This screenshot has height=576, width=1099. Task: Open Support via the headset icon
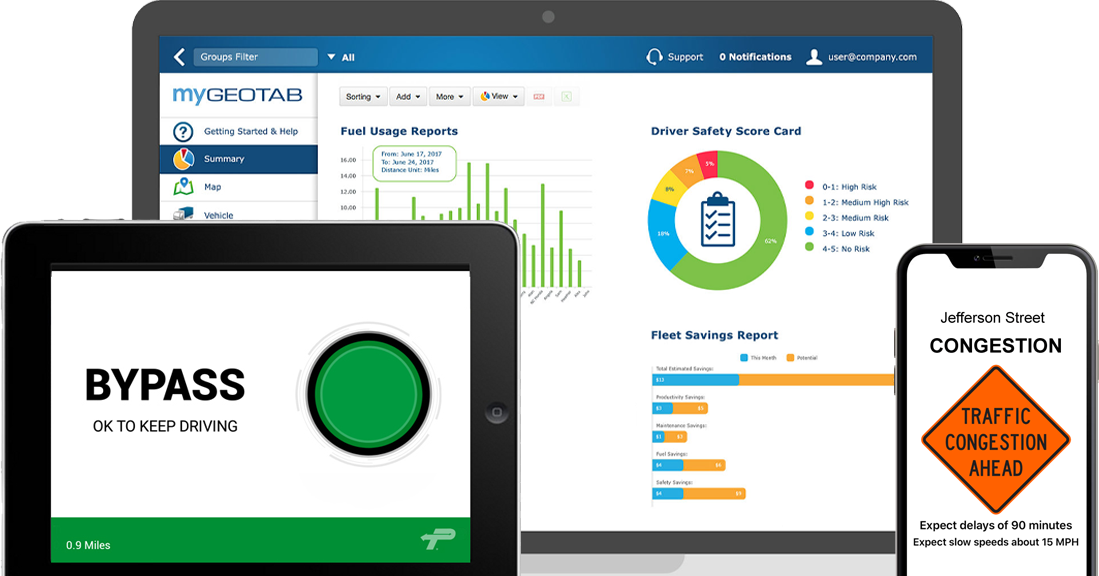[655, 56]
